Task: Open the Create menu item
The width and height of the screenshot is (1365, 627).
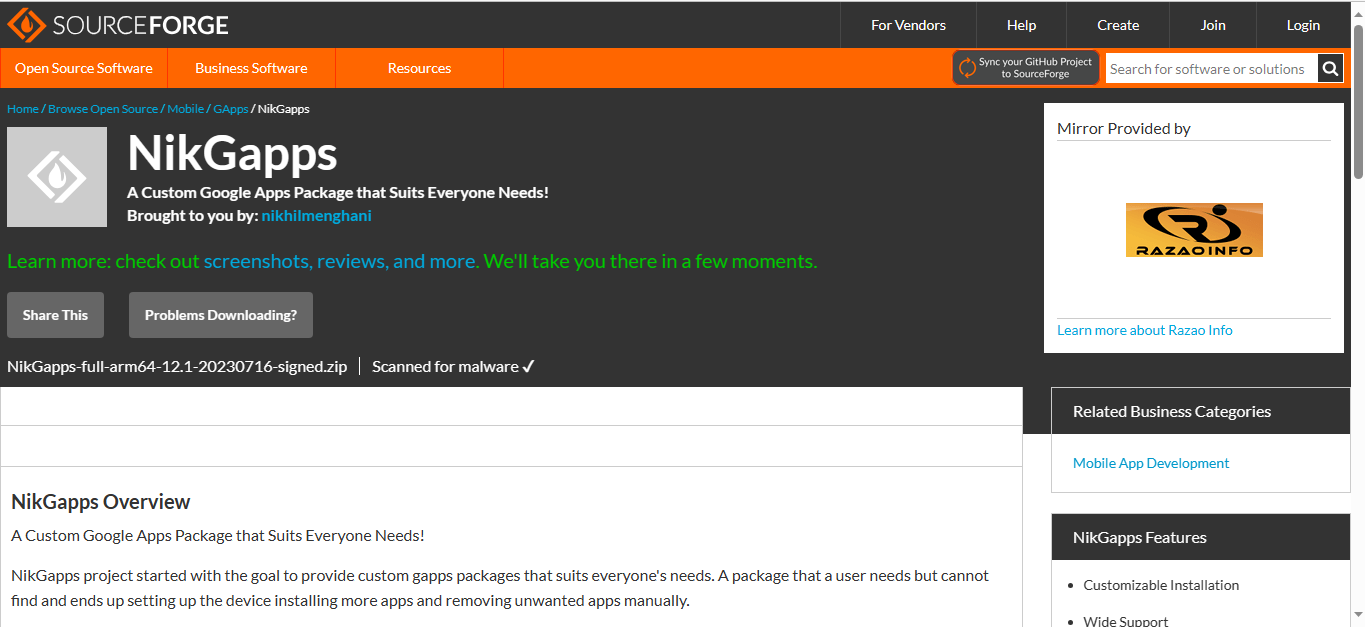Action: (x=1118, y=25)
